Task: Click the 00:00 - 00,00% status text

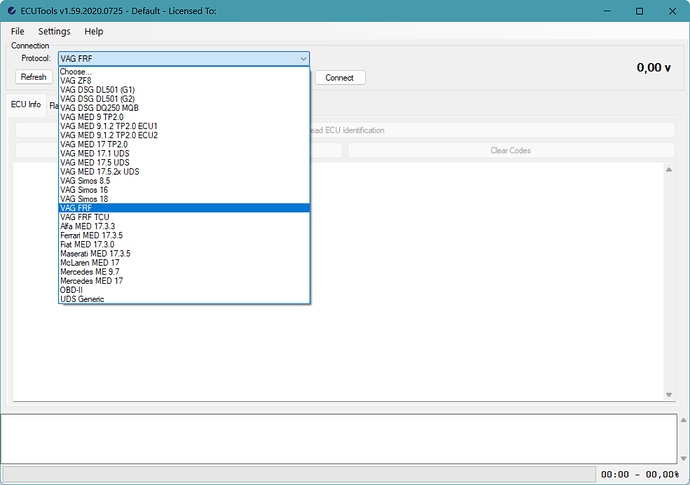Action: pos(640,474)
